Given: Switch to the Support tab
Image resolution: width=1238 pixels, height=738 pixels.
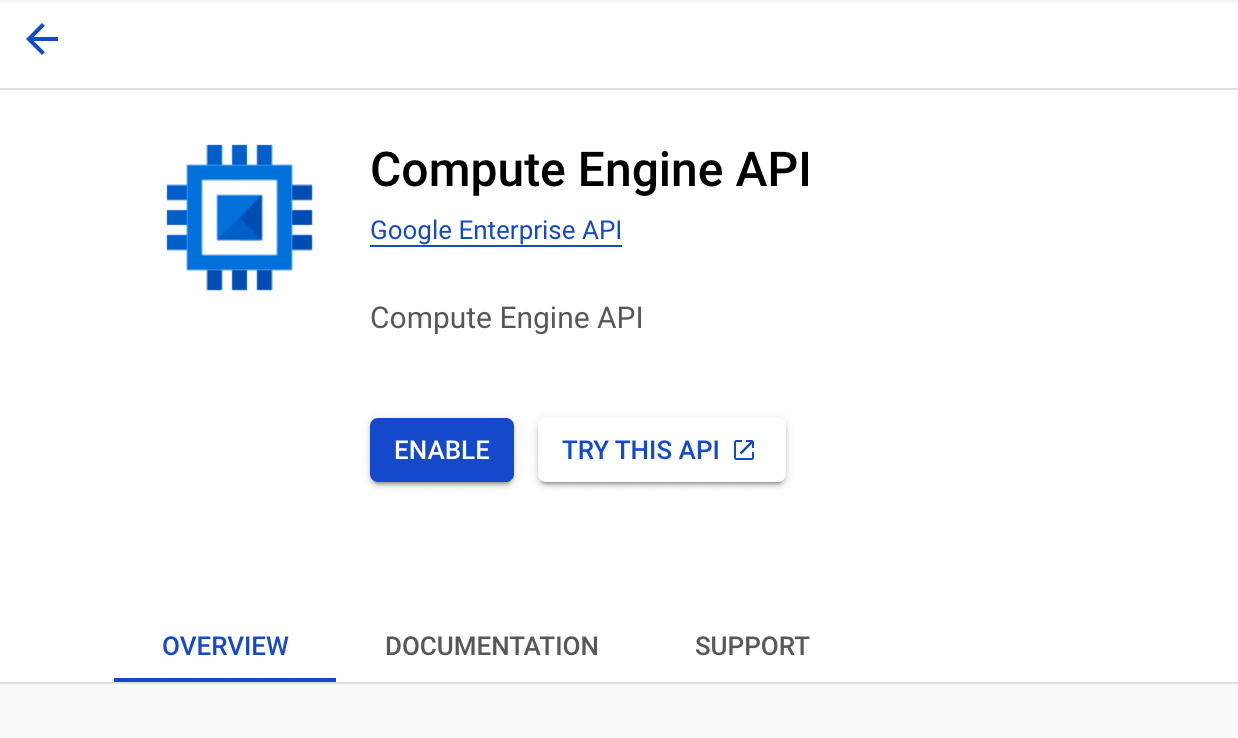Looking at the screenshot, I should tap(752, 646).
